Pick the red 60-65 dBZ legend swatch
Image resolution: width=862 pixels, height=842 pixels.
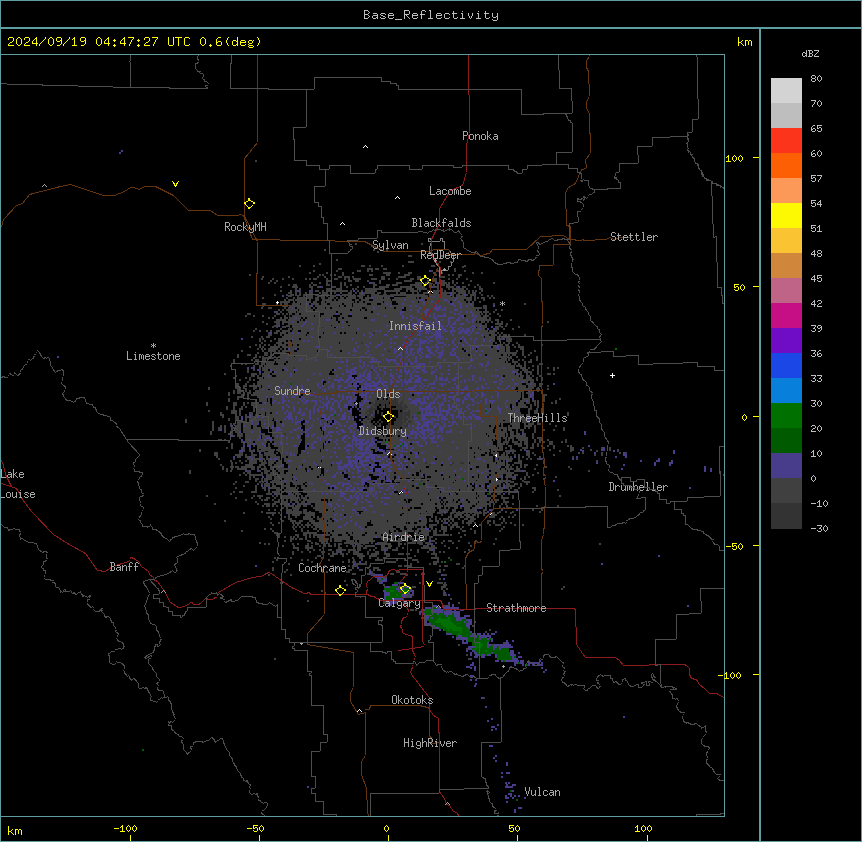tap(786, 141)
